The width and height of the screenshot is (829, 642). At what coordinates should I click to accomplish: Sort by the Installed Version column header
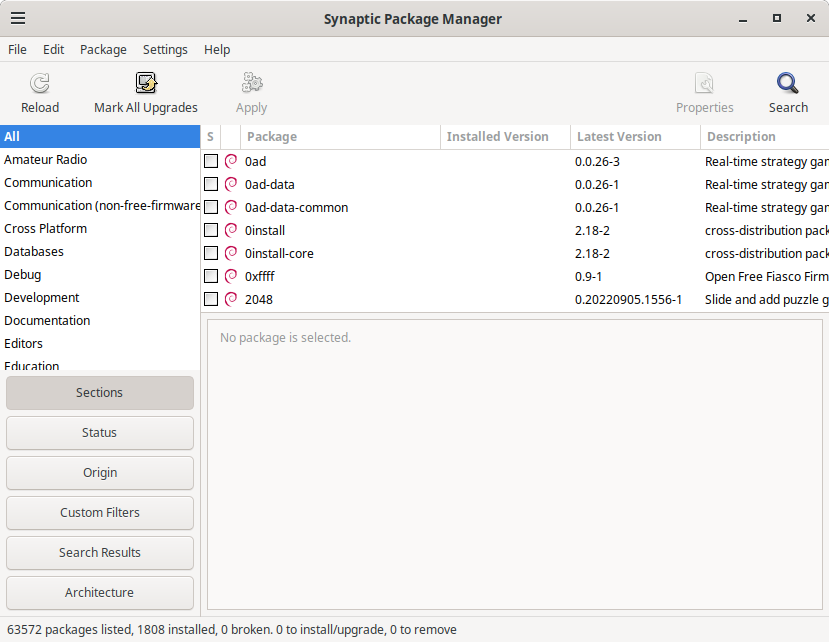(x=505, y=136)
